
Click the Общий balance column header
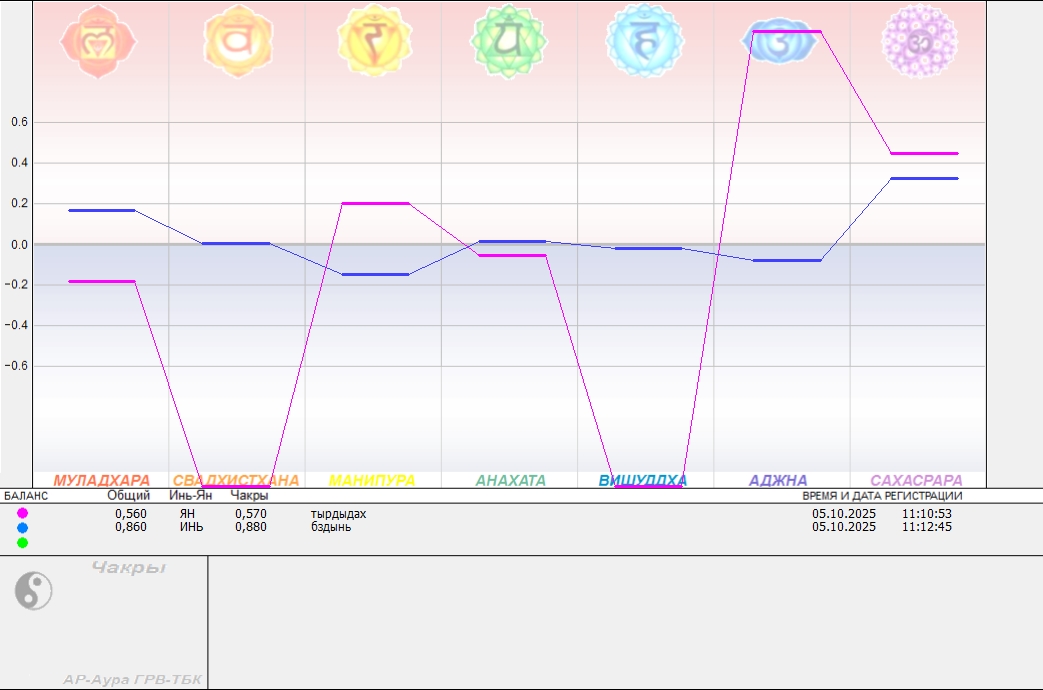[129, 495]
